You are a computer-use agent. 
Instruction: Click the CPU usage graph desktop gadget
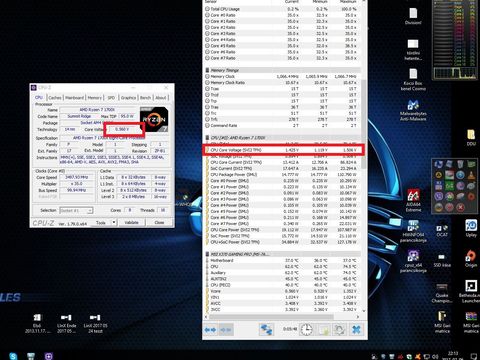tap(455, 40)
